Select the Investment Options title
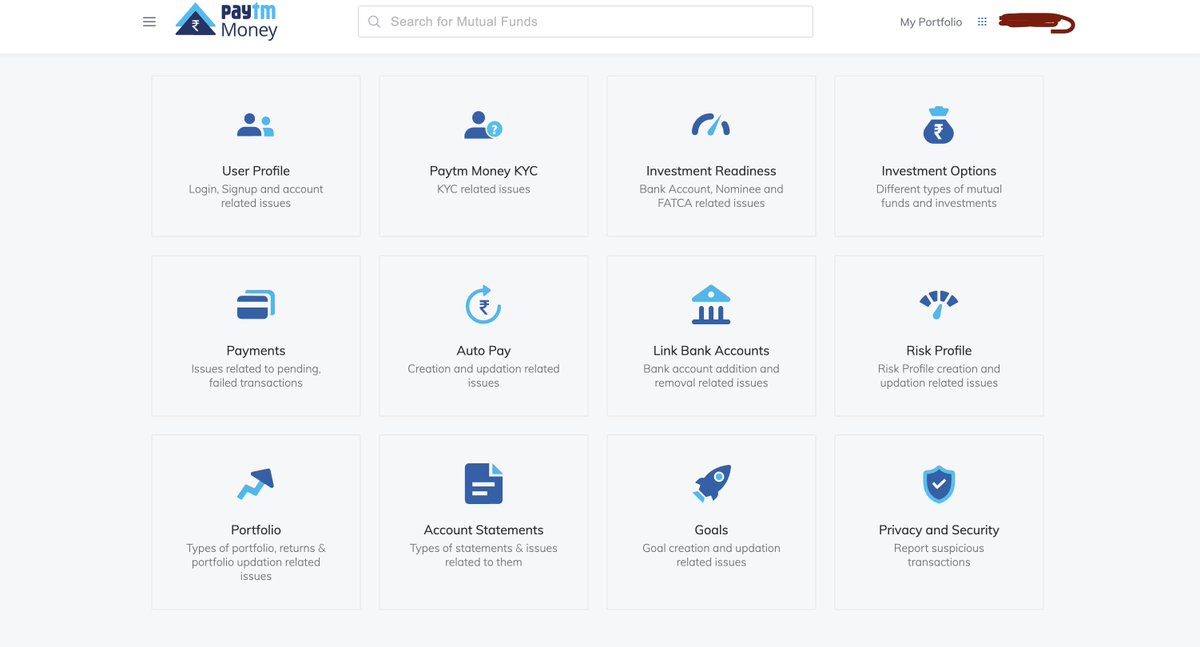This screenshot has height=647, width=1200. (939, 171)
